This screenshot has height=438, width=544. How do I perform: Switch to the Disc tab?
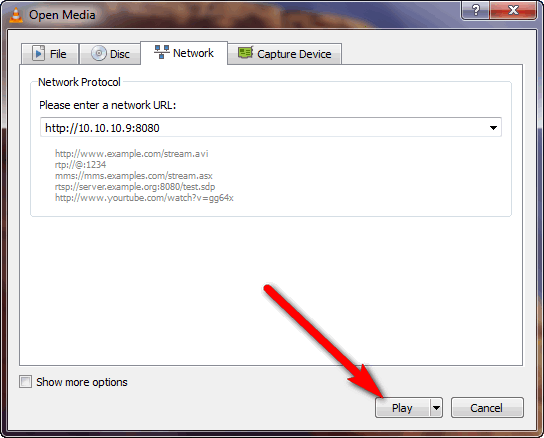click(x=110, y=53)
